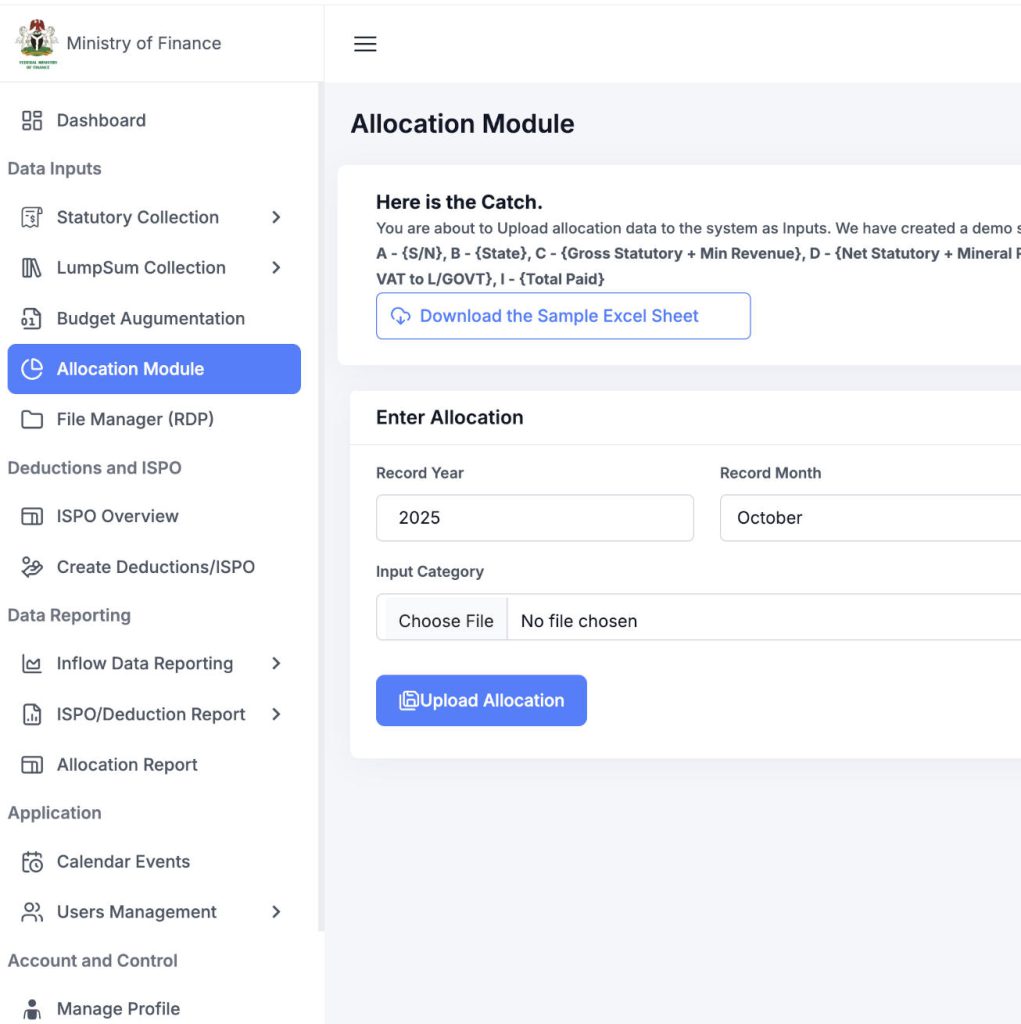Click the File Manager folder icon
The width and height of the screenshot is (1021, 1024).
[x=32, y=420]
